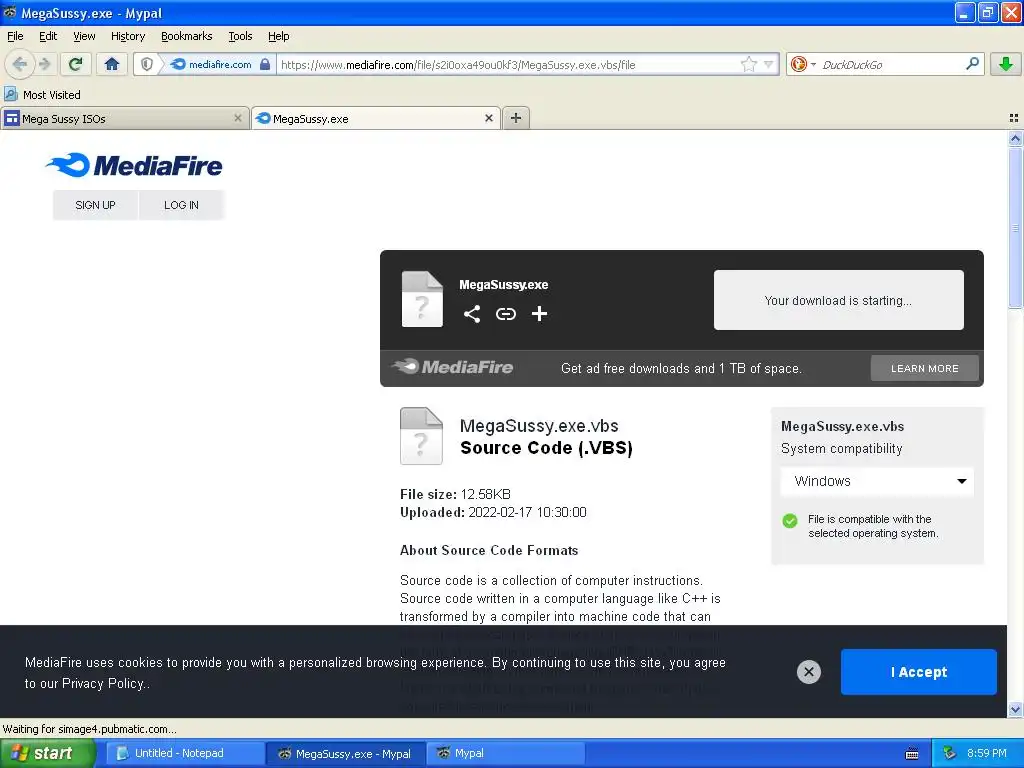Click 'Your download is starting...' button
Screen dimensions: 1024x768
(x=838, y=300)
